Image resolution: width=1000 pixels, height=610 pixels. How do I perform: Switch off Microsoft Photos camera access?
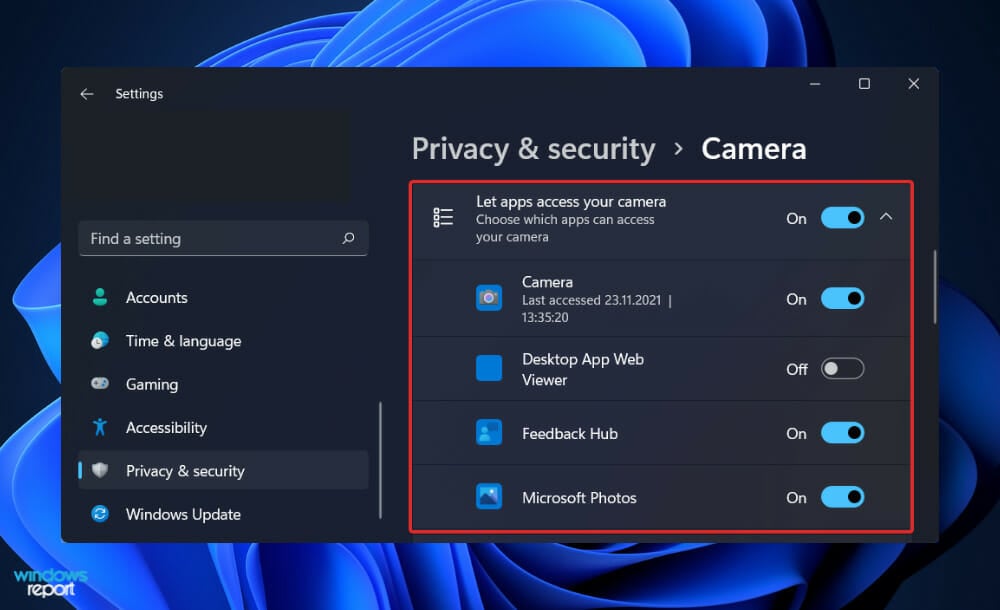842,497
